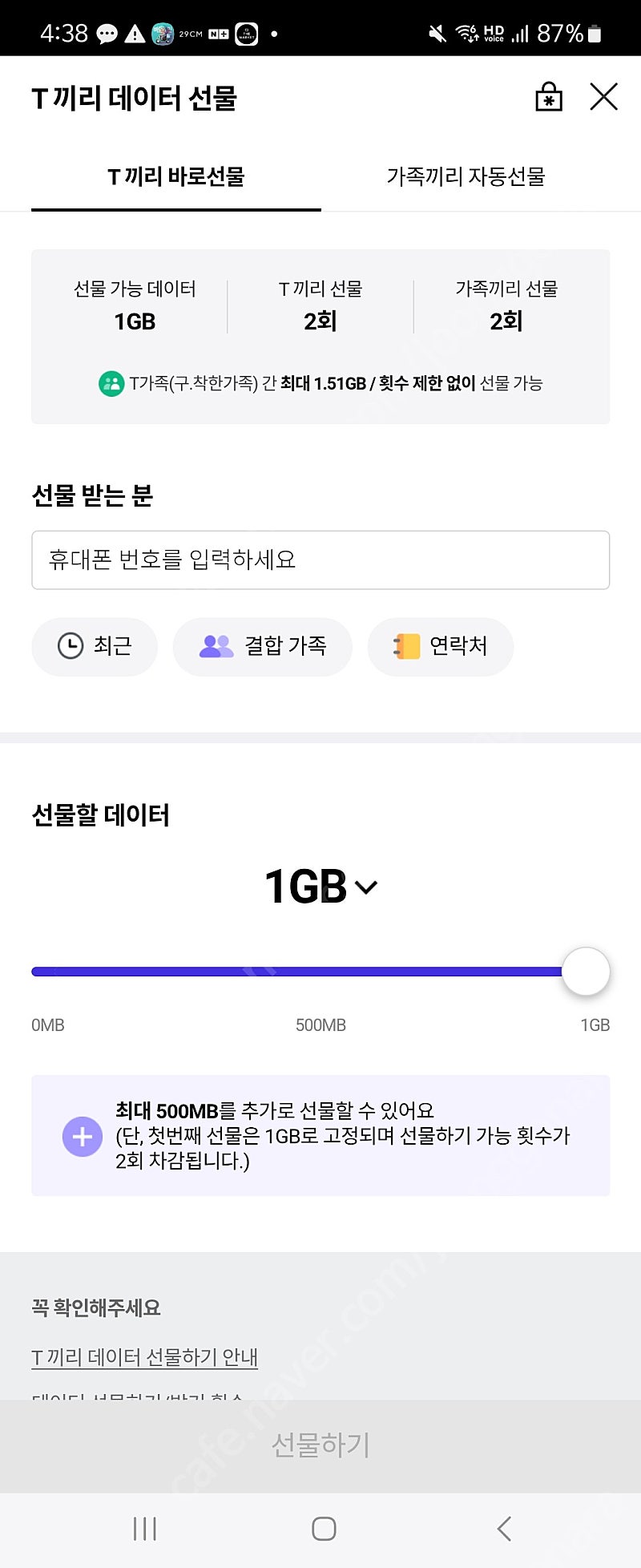Focus the phone number input field
Image resolution: width=641 pixels, height=1568 pixels.
coord(320,560)
